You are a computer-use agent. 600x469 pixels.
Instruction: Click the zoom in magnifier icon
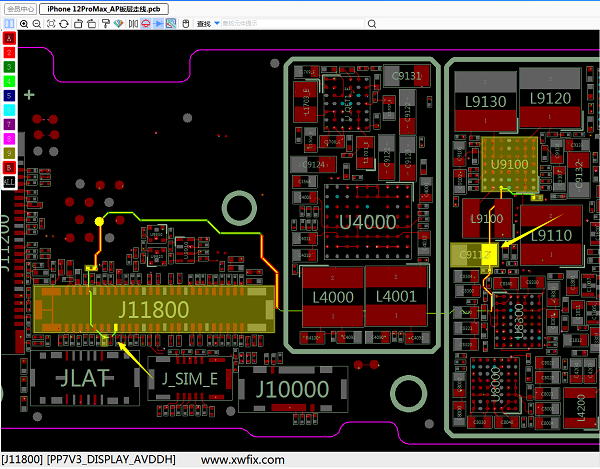coord(23,22)
